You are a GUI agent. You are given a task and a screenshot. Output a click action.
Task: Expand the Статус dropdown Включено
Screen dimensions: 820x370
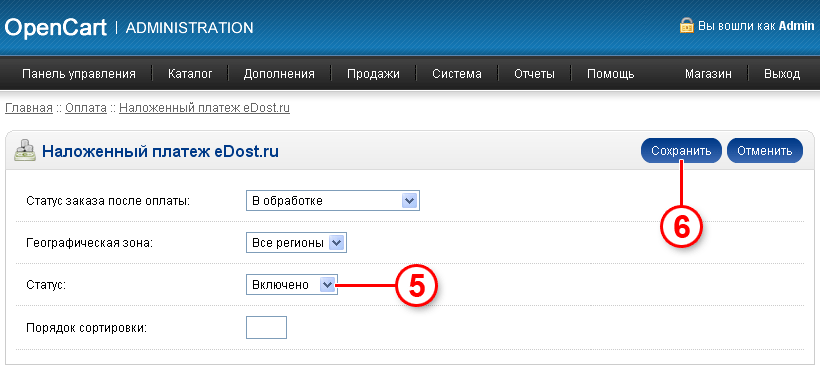292,285
